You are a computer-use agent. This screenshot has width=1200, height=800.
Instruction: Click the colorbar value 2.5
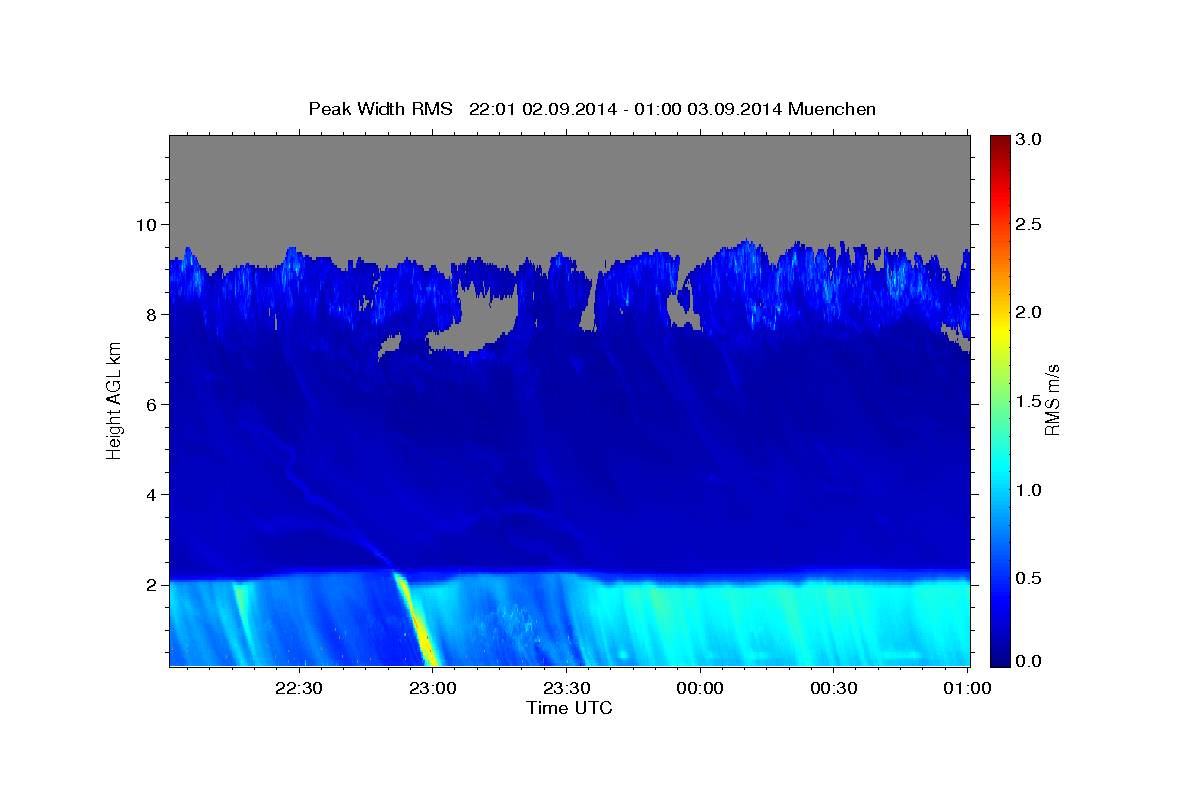[x=1029, y=224]
